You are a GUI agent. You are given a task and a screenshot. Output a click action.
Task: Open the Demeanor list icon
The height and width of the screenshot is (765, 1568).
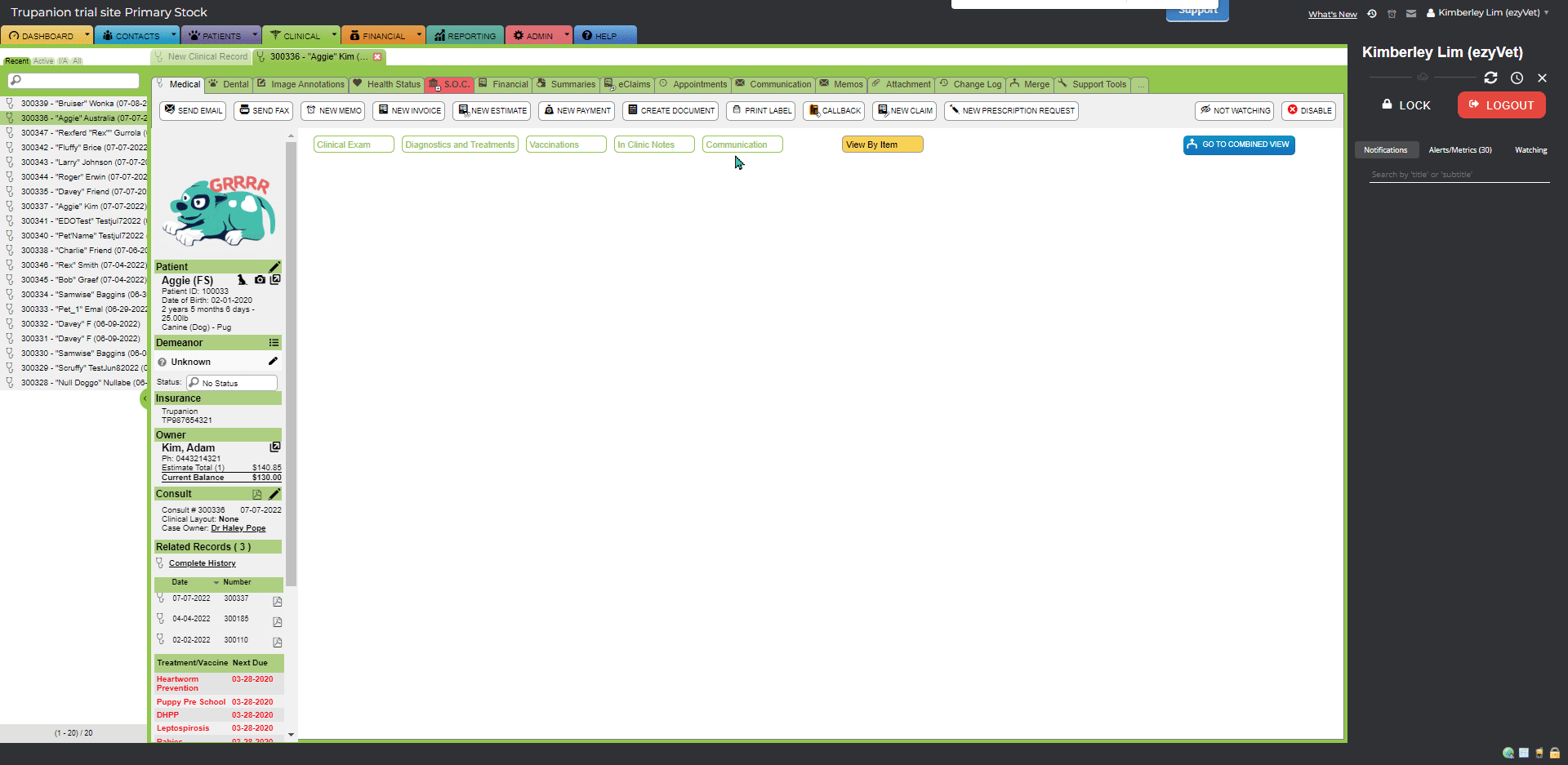pos(274,343)
